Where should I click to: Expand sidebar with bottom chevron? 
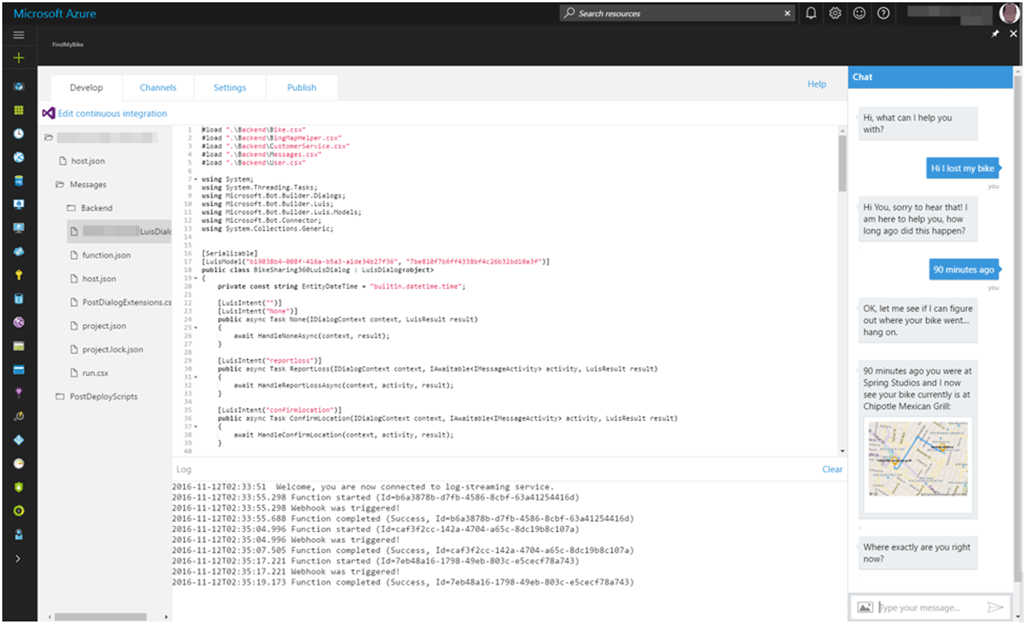coord(19,559)
